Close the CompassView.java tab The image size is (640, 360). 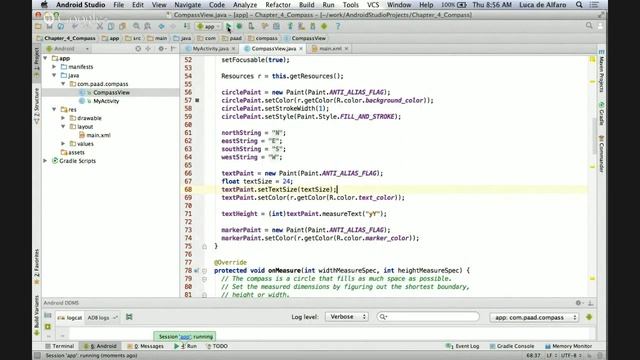click(301, 49)
